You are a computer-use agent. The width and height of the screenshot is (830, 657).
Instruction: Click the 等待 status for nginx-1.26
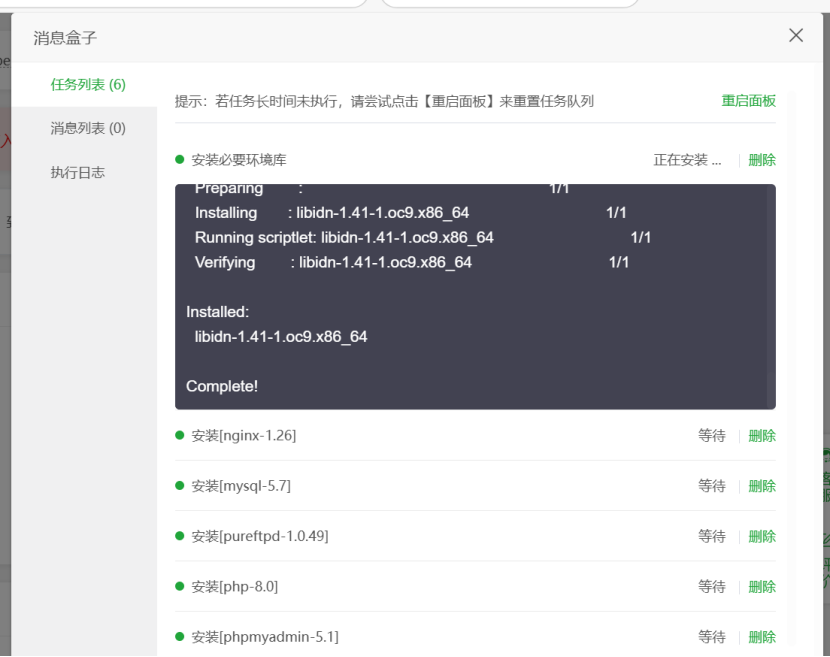tap(711, 436)
